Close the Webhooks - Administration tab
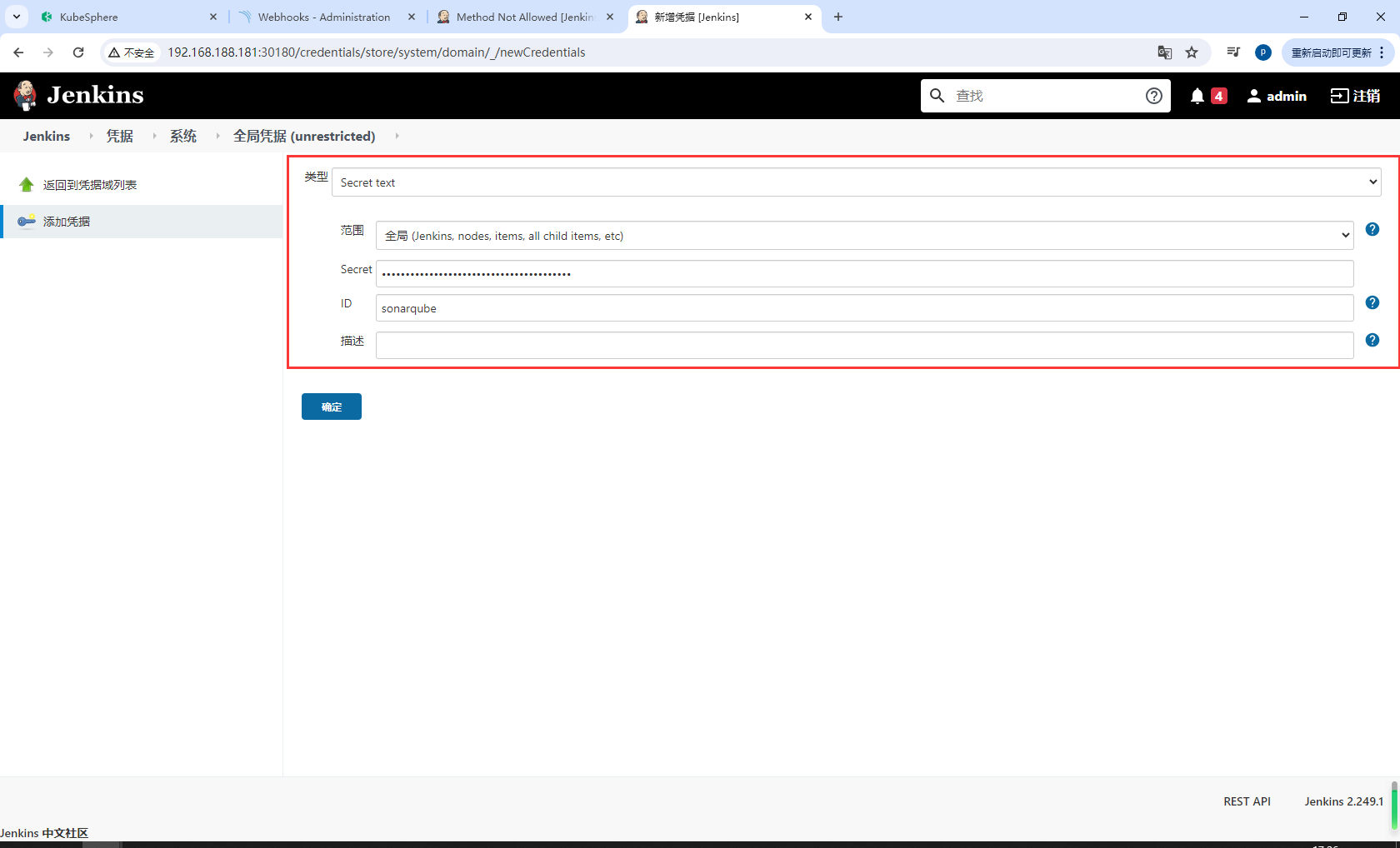1400x848 pixels. point(412,17)
